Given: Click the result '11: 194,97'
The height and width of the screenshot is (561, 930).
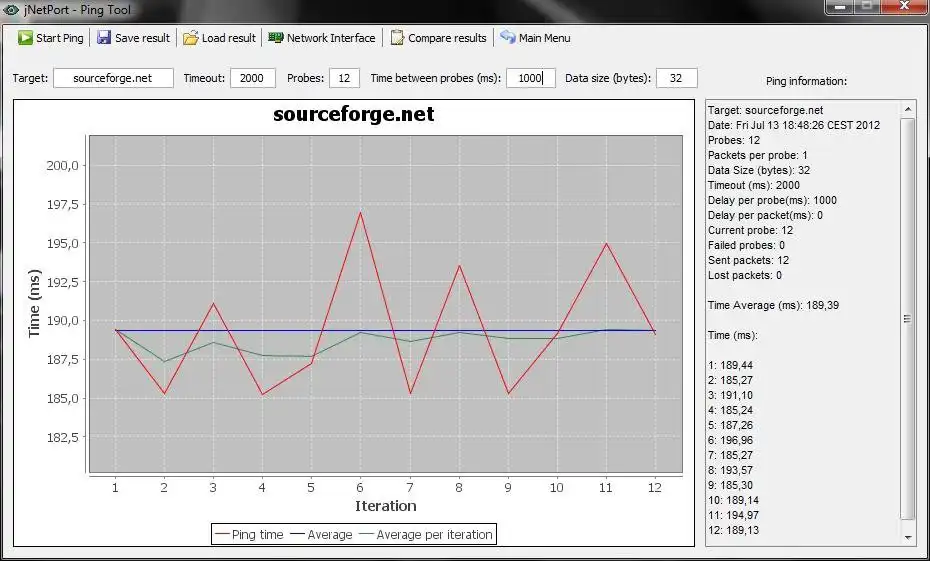Looking at the screenshot, I should pyautogui.click(x=733, y=515).
